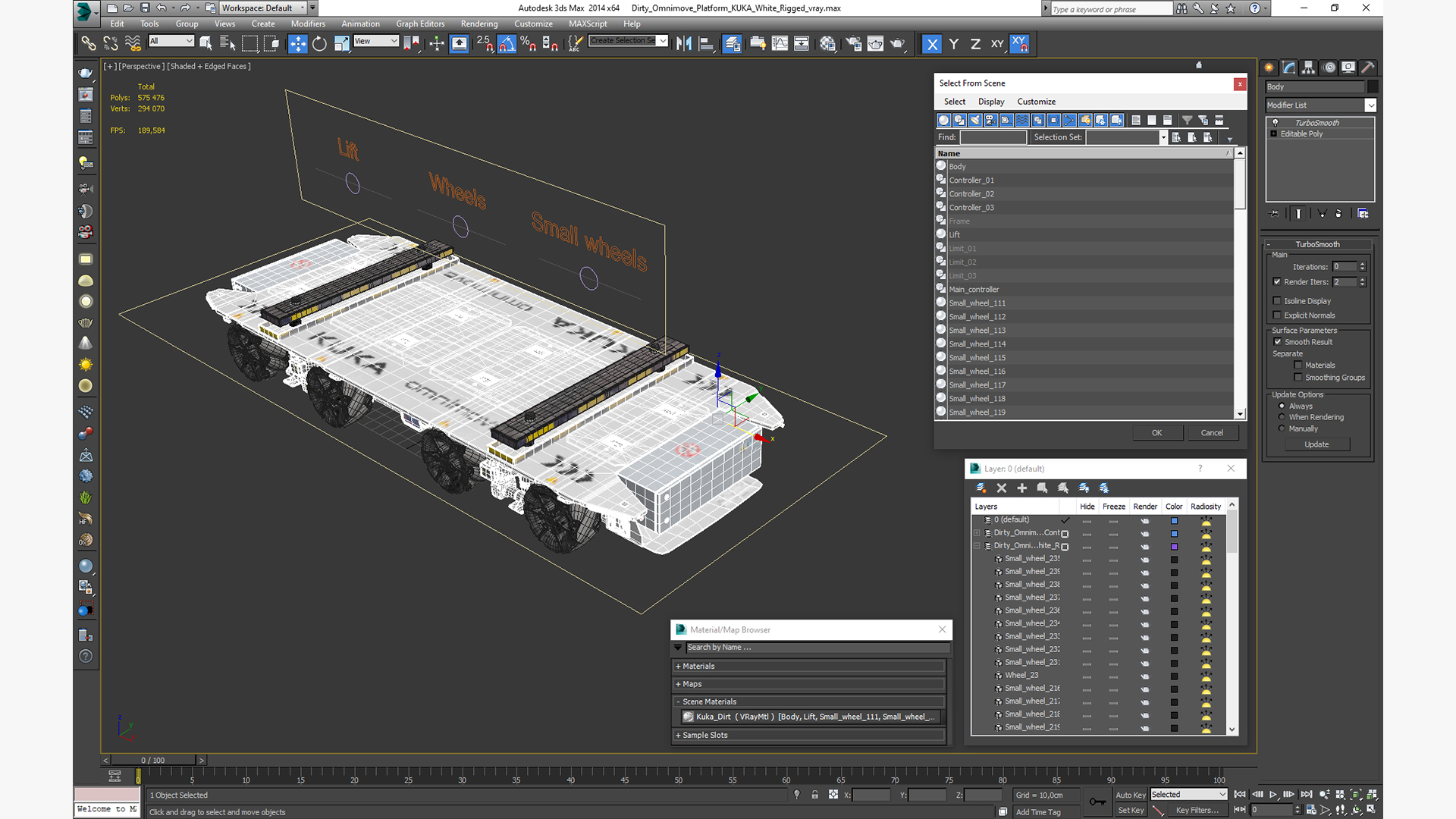The width and height of the screenshot is (1456, 819).
Task: Open Customize menu in Select From Scene
Action: 1036,102
